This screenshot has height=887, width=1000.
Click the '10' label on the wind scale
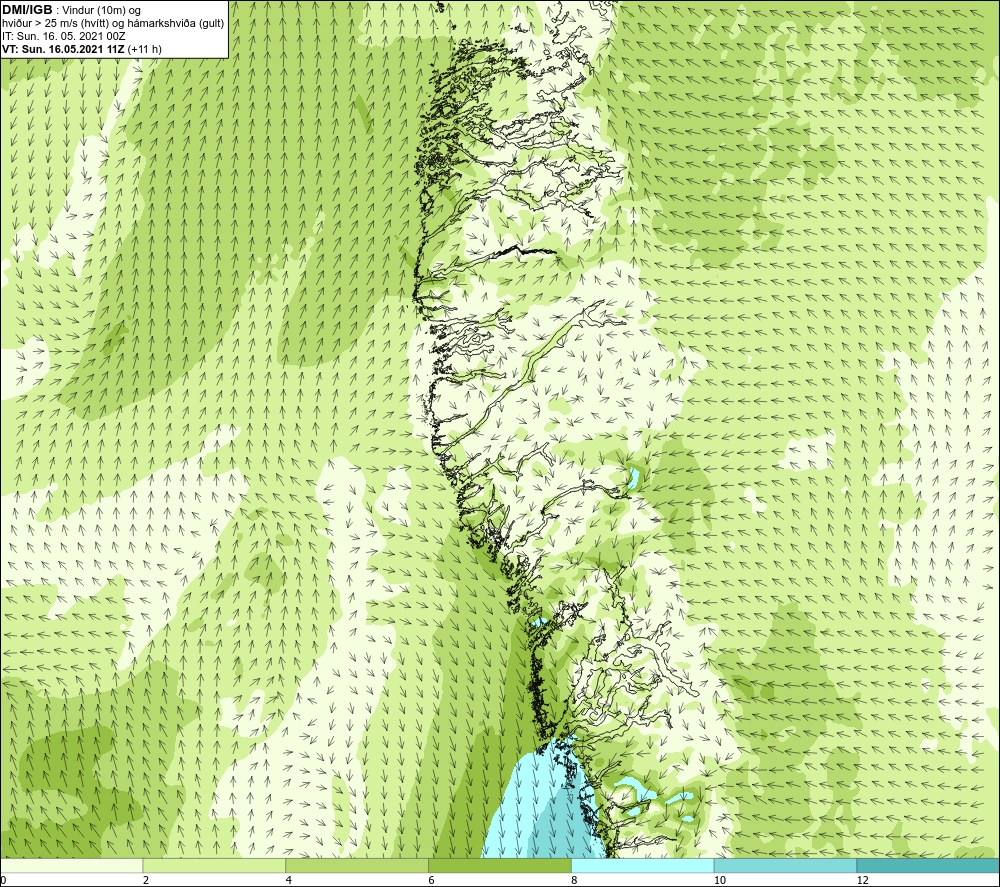720,880
